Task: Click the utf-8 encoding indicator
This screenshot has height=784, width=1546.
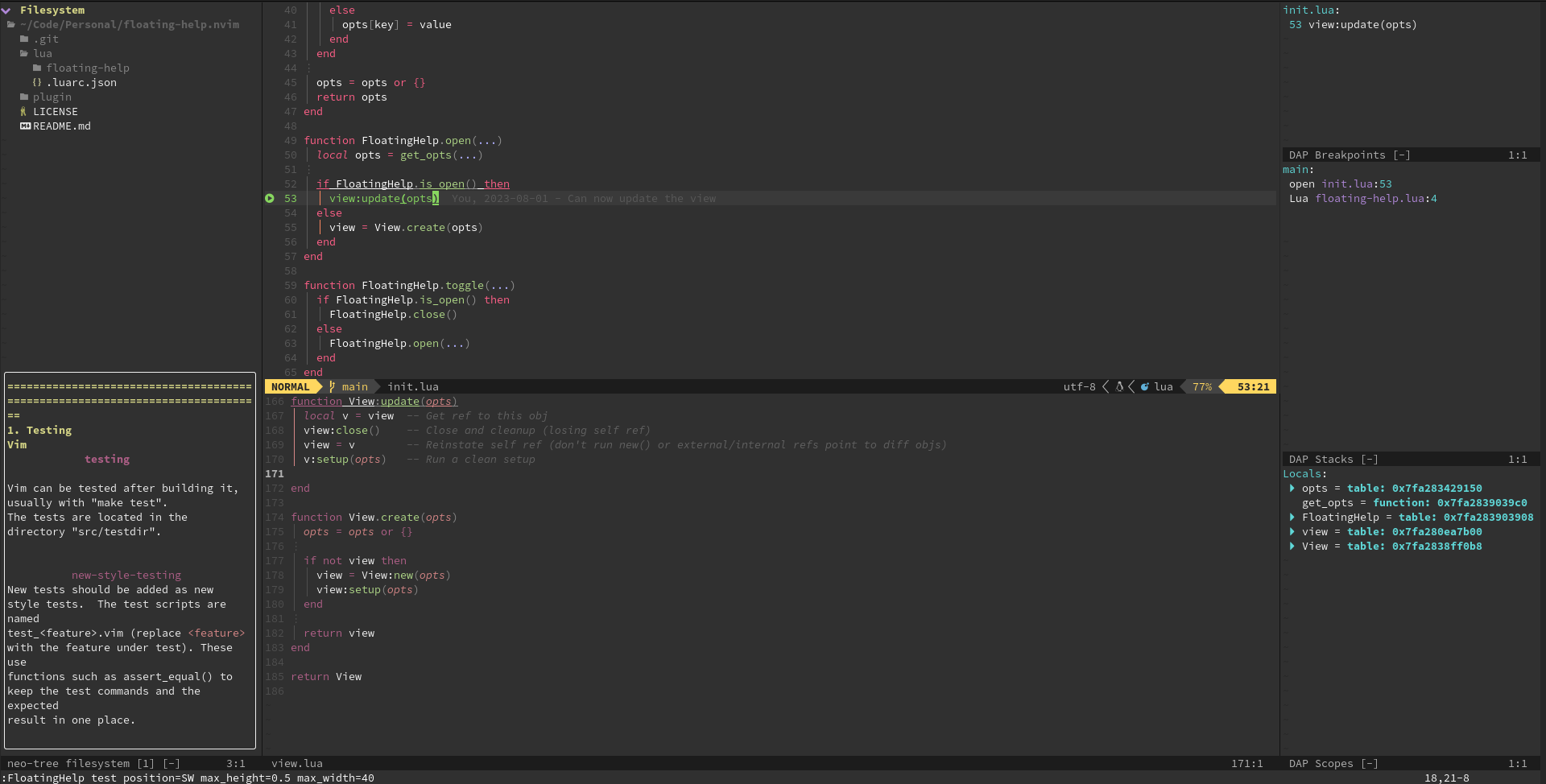Action: click(1079, 387)
